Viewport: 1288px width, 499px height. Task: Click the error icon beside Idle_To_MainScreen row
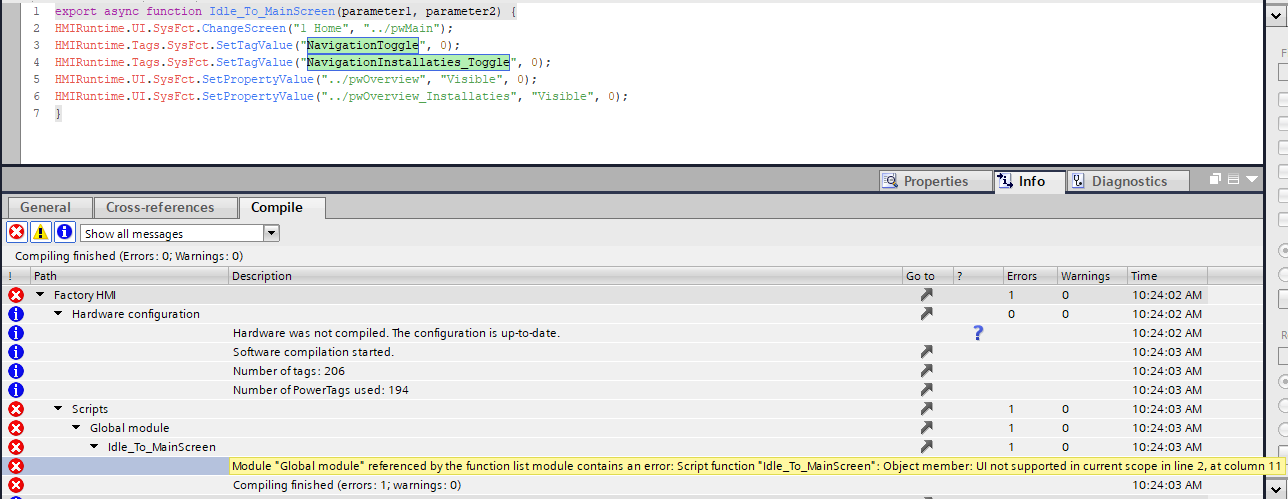click(16, 447)
